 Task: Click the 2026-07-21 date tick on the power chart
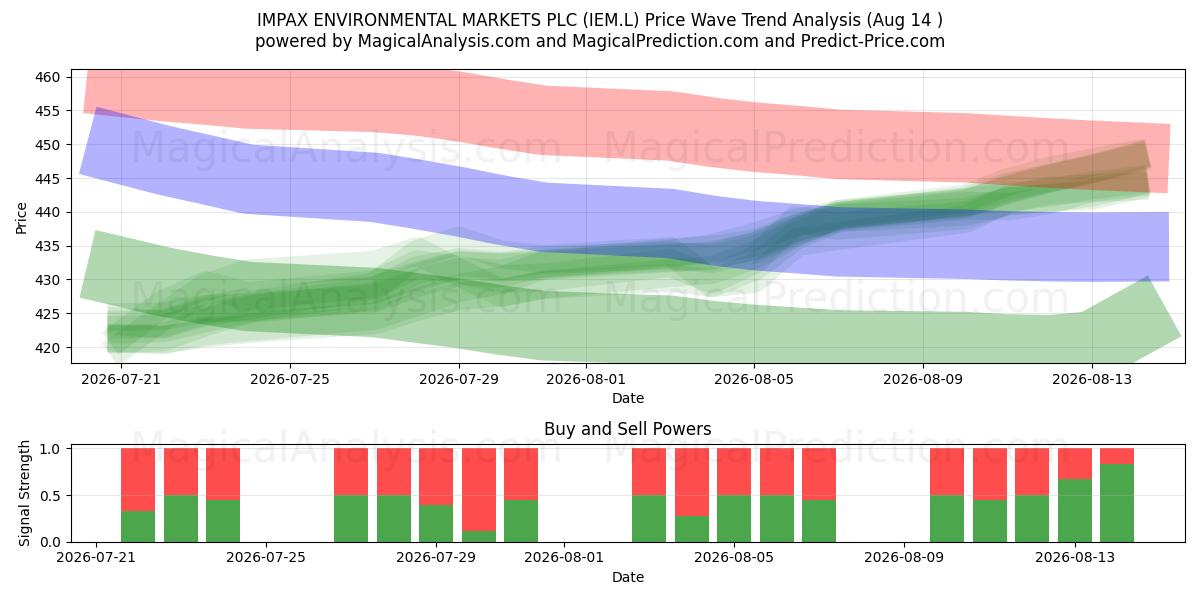click(x=96, y=558)
